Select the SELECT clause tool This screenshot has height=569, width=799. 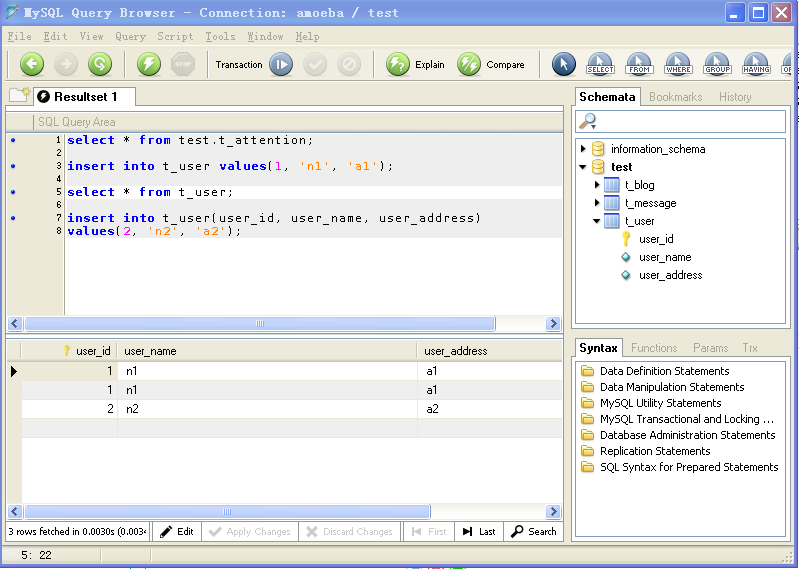pyautogui.click(x=600, y=65)
